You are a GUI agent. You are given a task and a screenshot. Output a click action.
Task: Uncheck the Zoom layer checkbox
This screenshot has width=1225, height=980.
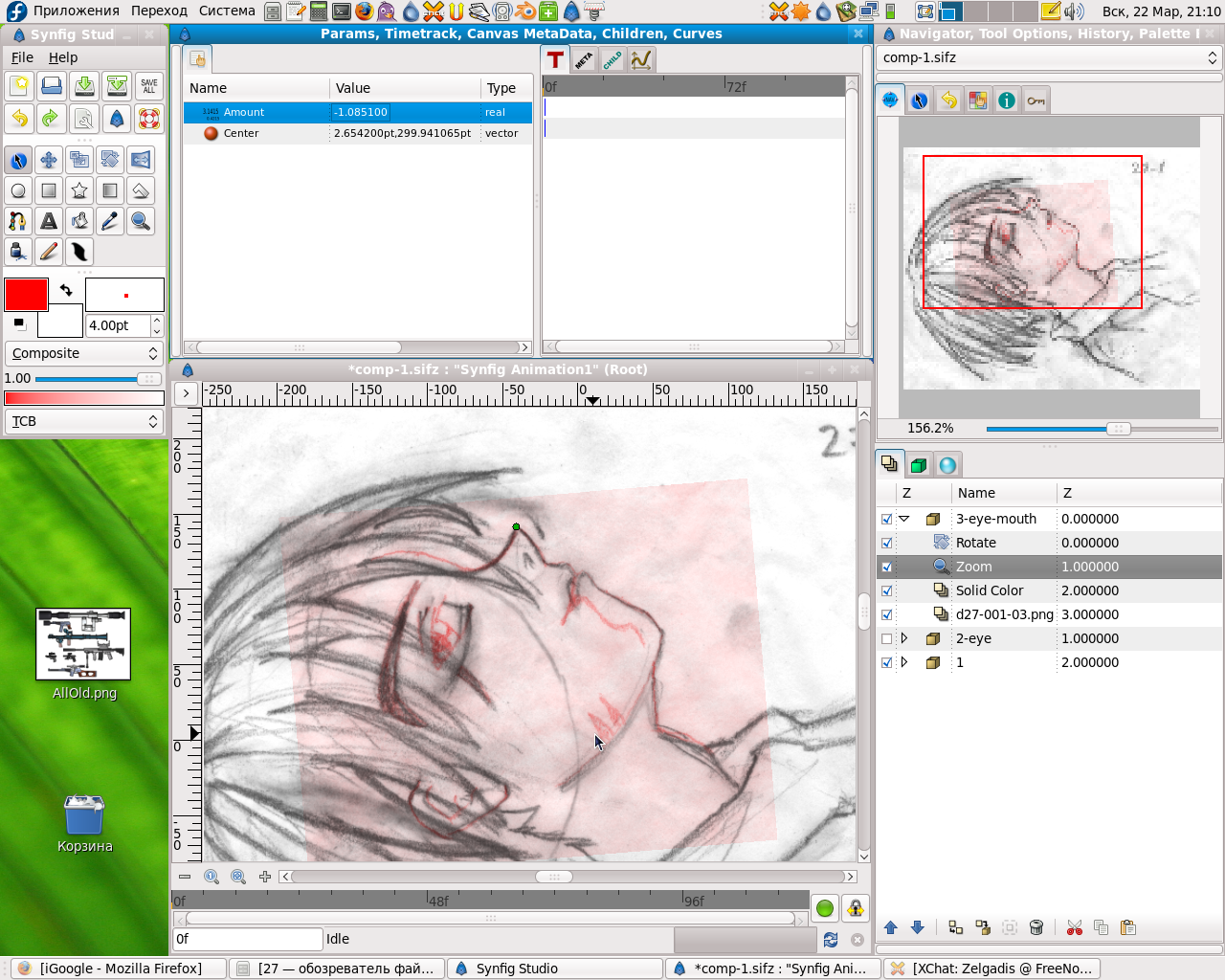tap(887, 567)
